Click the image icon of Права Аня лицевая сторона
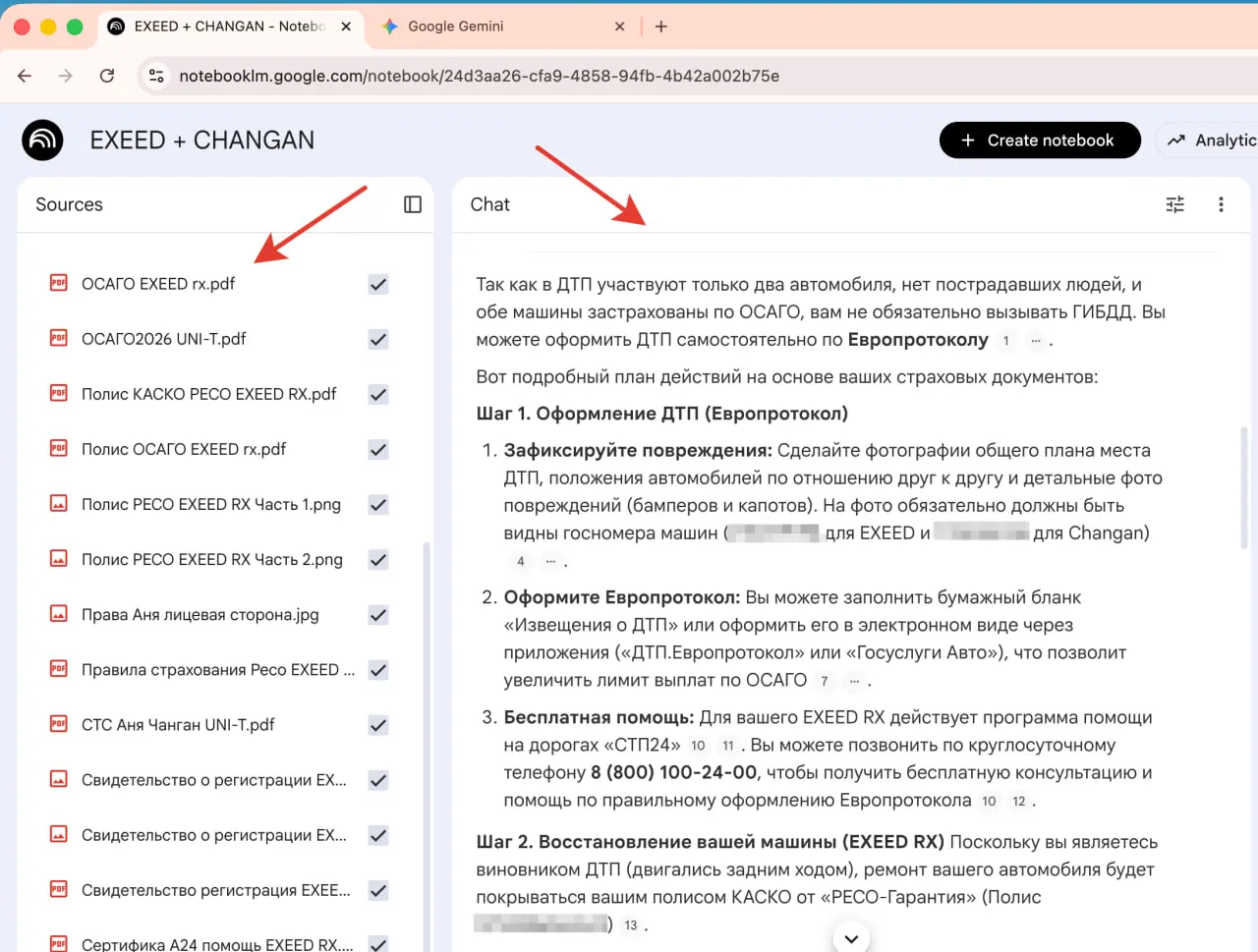1258x952 pixels. click(59, 614)
